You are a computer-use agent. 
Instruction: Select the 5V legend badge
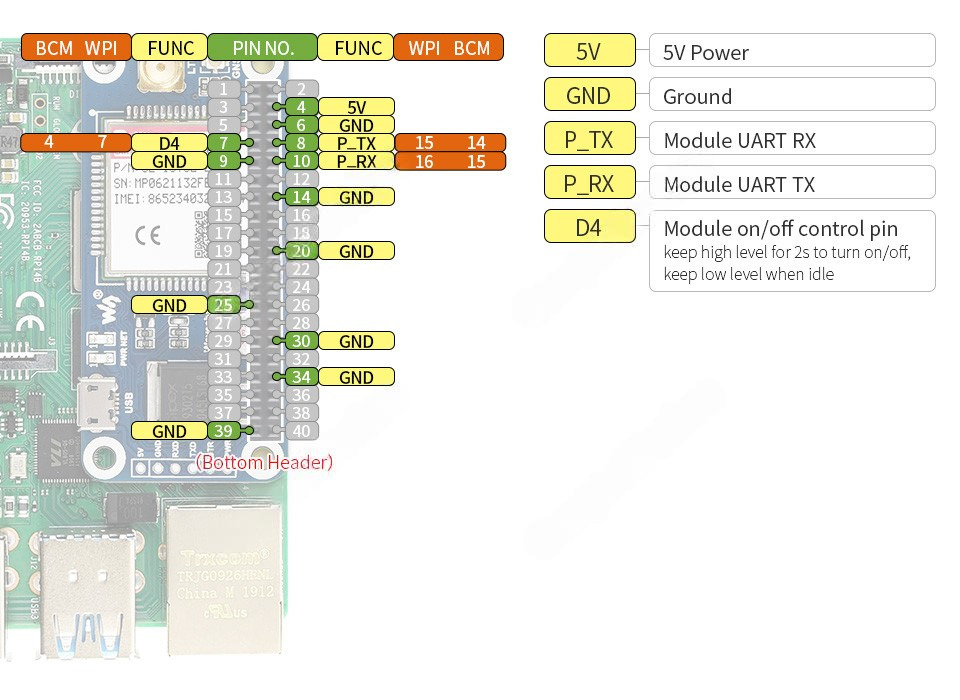pyautogui.click(x=589, y=52)
